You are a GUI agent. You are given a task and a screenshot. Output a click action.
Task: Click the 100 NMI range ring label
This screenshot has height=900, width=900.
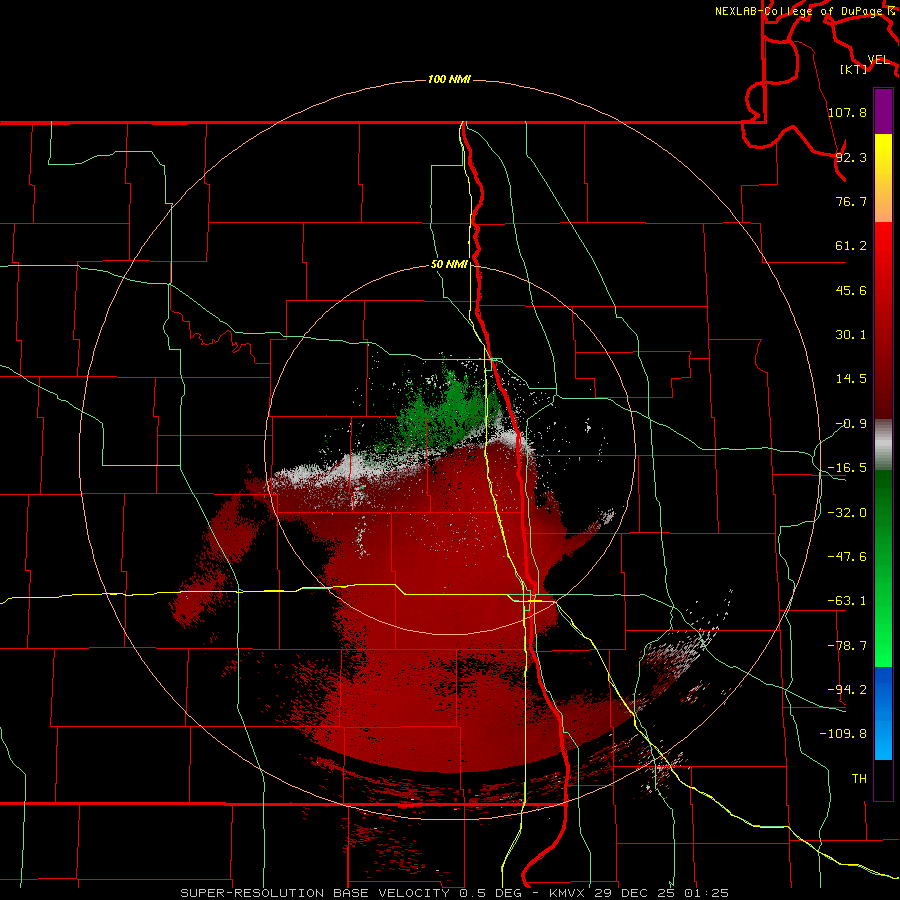449,79
